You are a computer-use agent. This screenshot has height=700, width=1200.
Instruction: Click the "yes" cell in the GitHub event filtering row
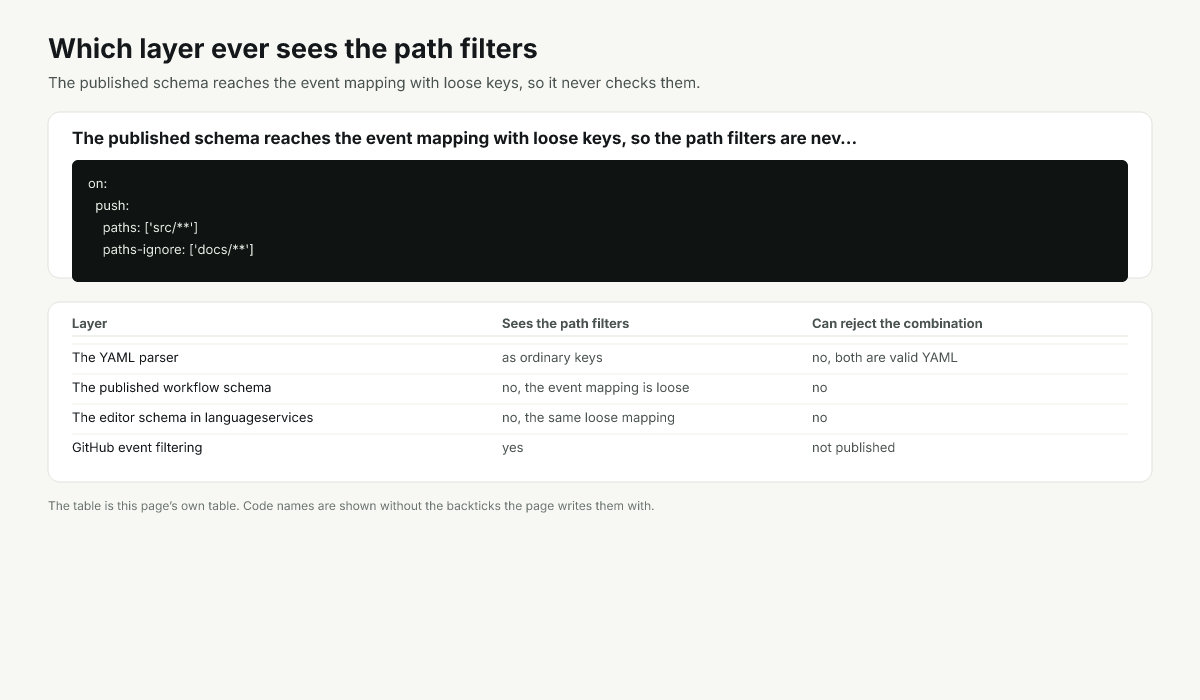(512, 448)
